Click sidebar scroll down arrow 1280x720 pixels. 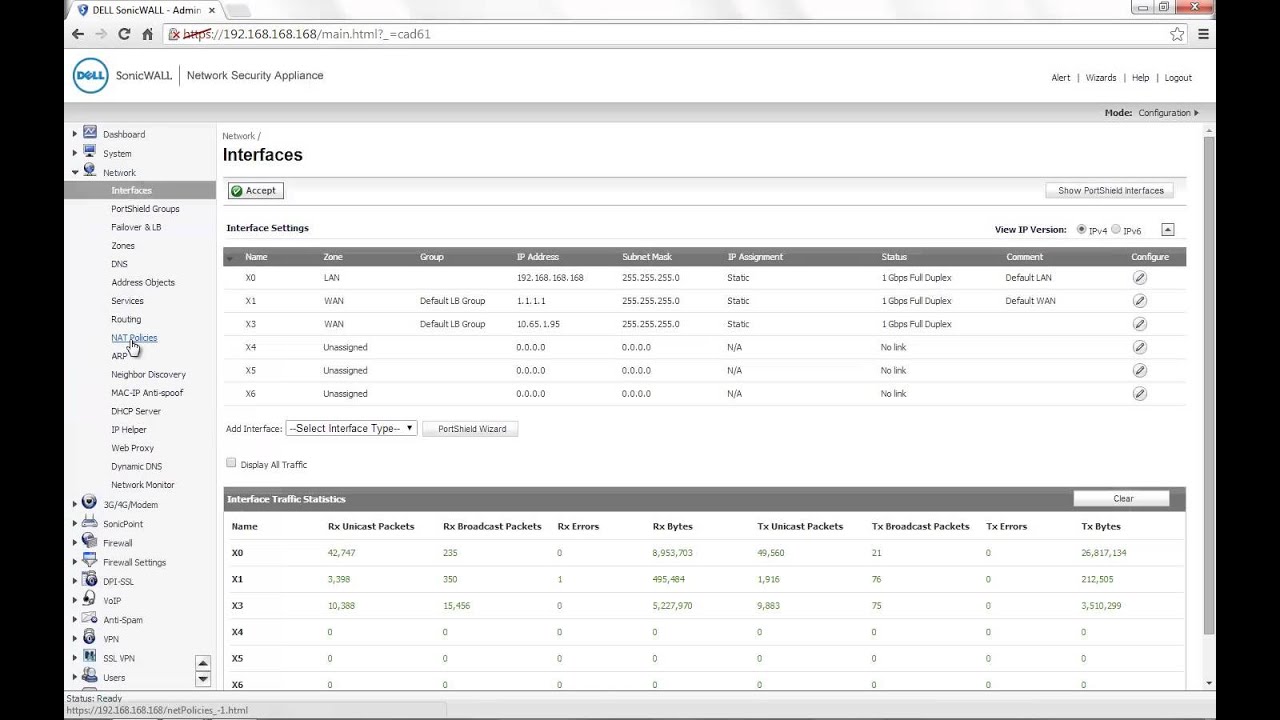click(203, 679)
